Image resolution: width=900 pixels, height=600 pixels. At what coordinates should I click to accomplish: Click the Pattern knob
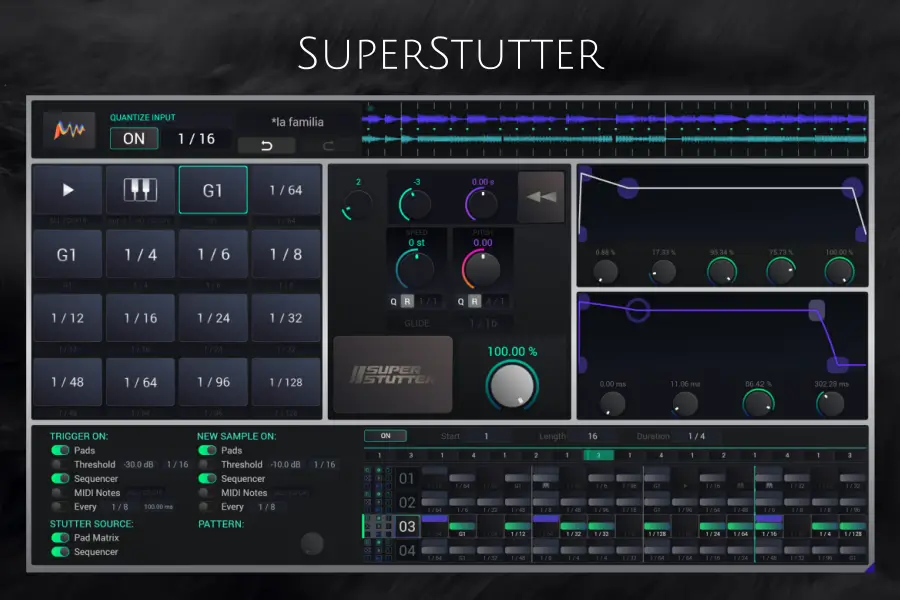[312, 543]
